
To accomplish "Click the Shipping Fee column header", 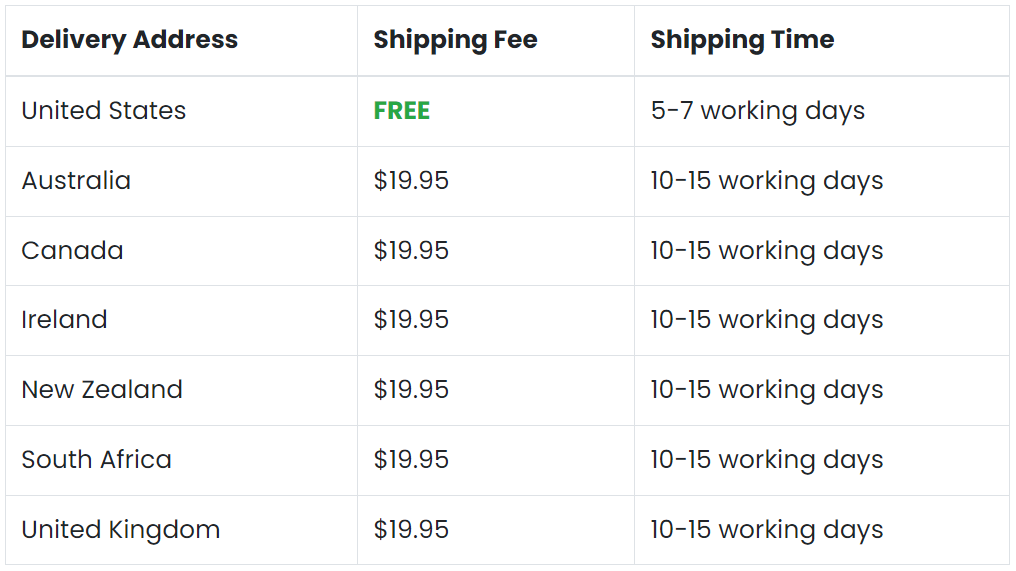I will [x=456, y=40].
